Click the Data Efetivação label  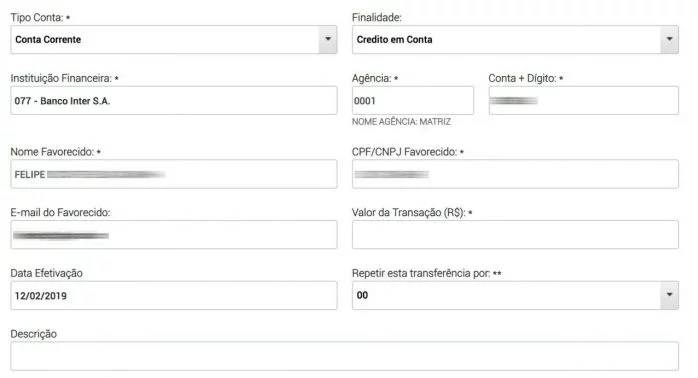pos(46,273)
